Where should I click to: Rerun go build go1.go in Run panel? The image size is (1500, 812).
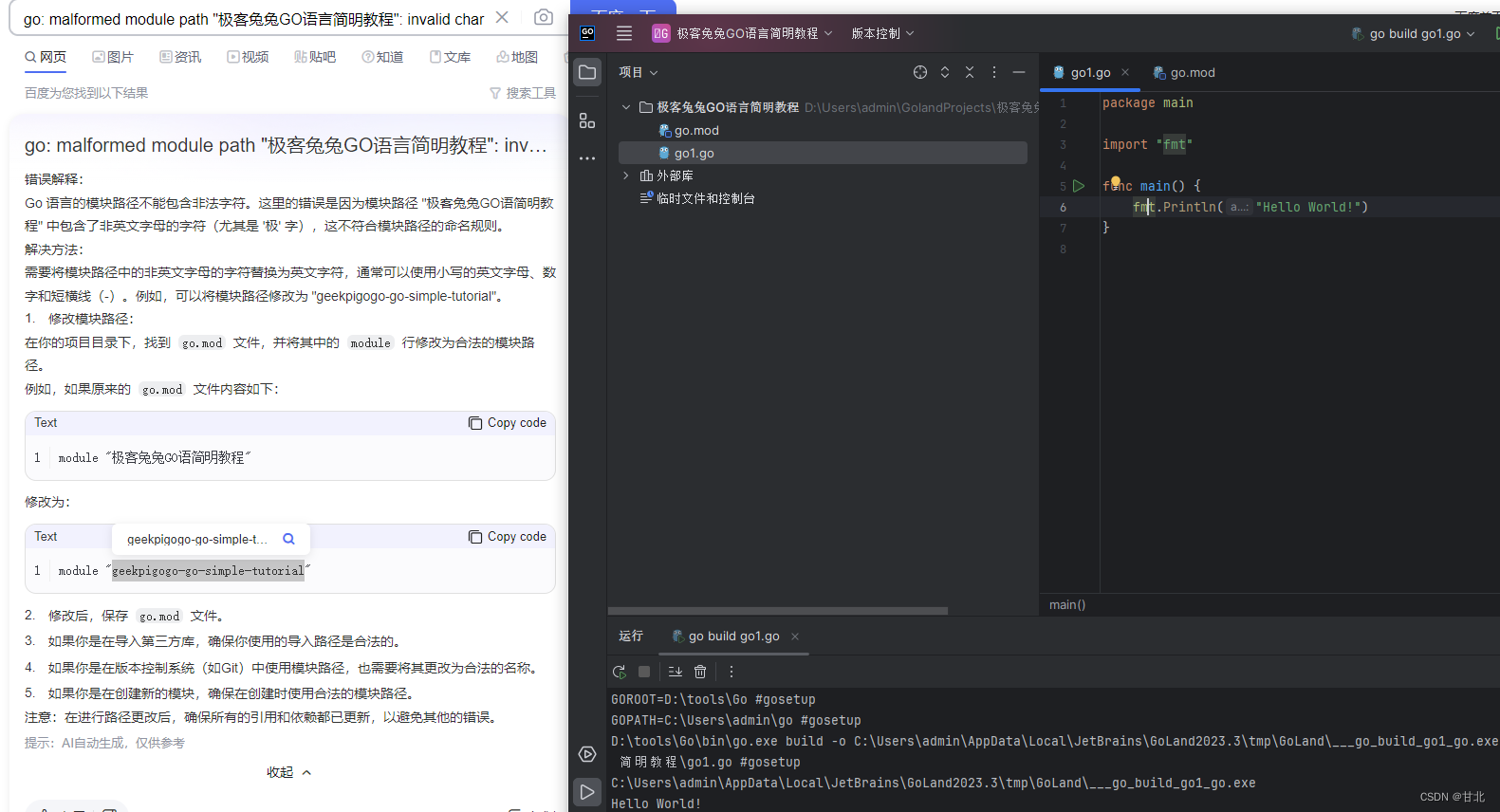(620, 672)
